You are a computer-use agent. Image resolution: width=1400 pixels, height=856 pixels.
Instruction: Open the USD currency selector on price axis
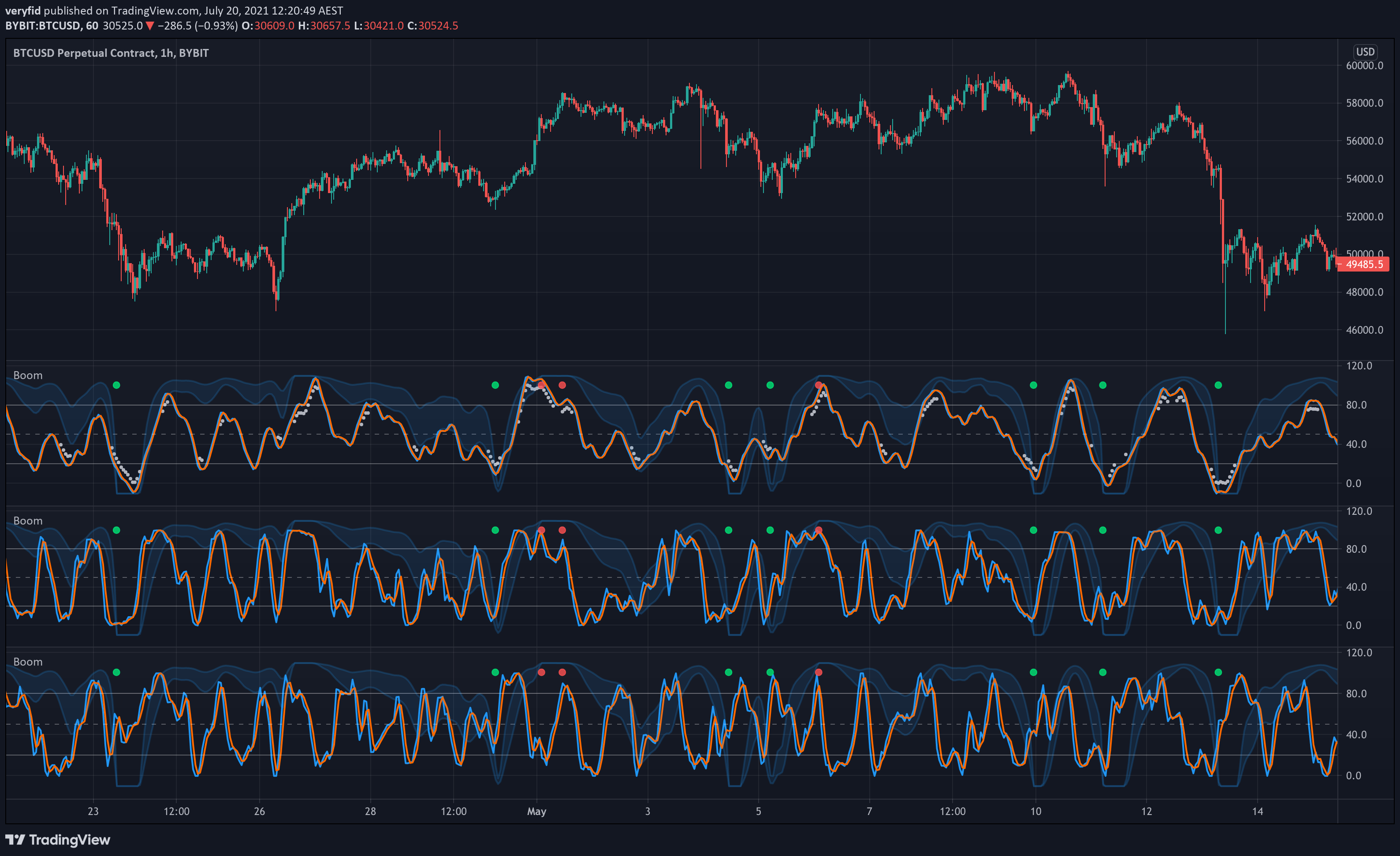coord(1365,52)
